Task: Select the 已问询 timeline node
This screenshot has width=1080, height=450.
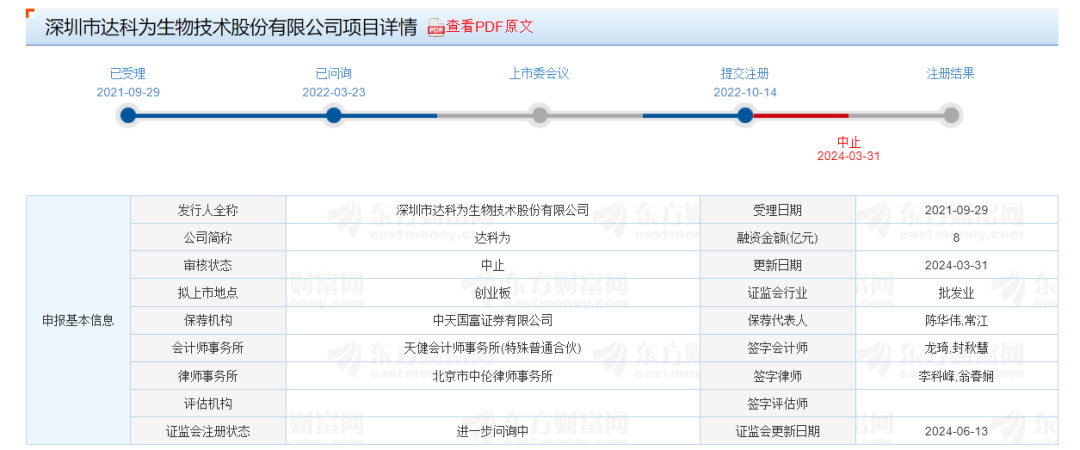Action: [333, 115]
